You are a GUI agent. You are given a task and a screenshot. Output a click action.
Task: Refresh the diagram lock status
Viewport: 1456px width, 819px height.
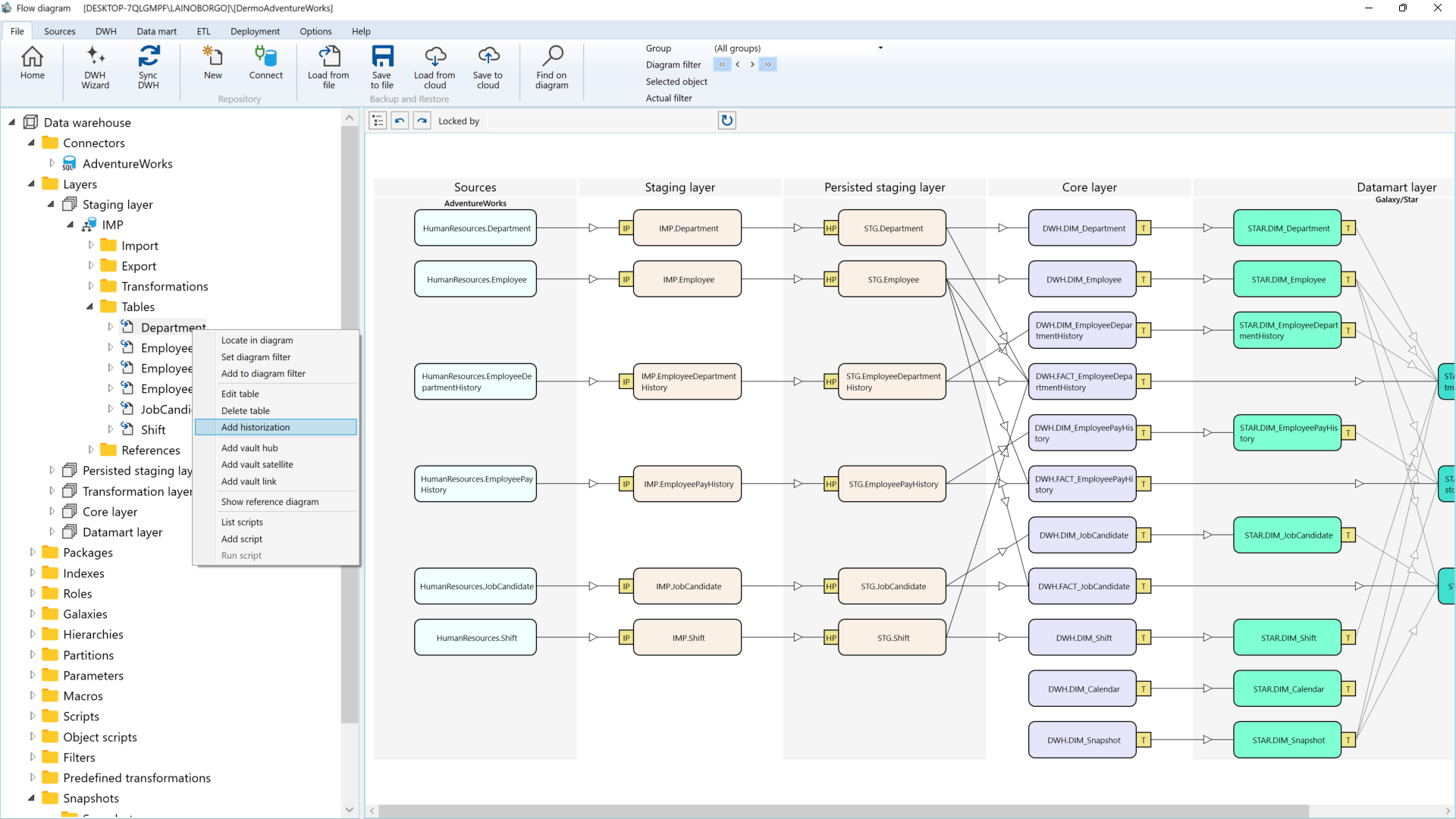click(726, 121)
